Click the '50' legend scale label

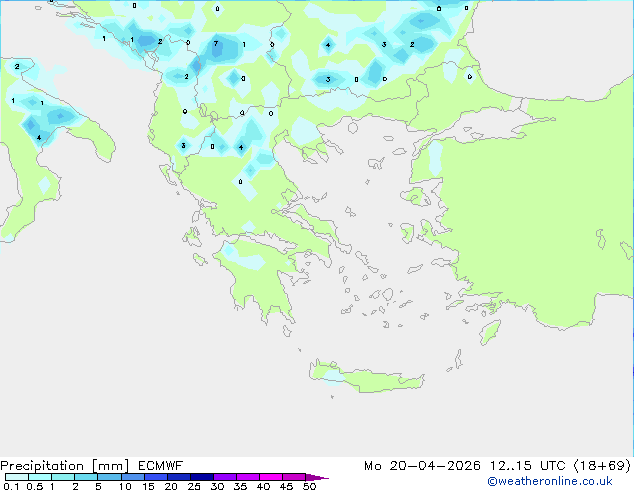[309, 486]
